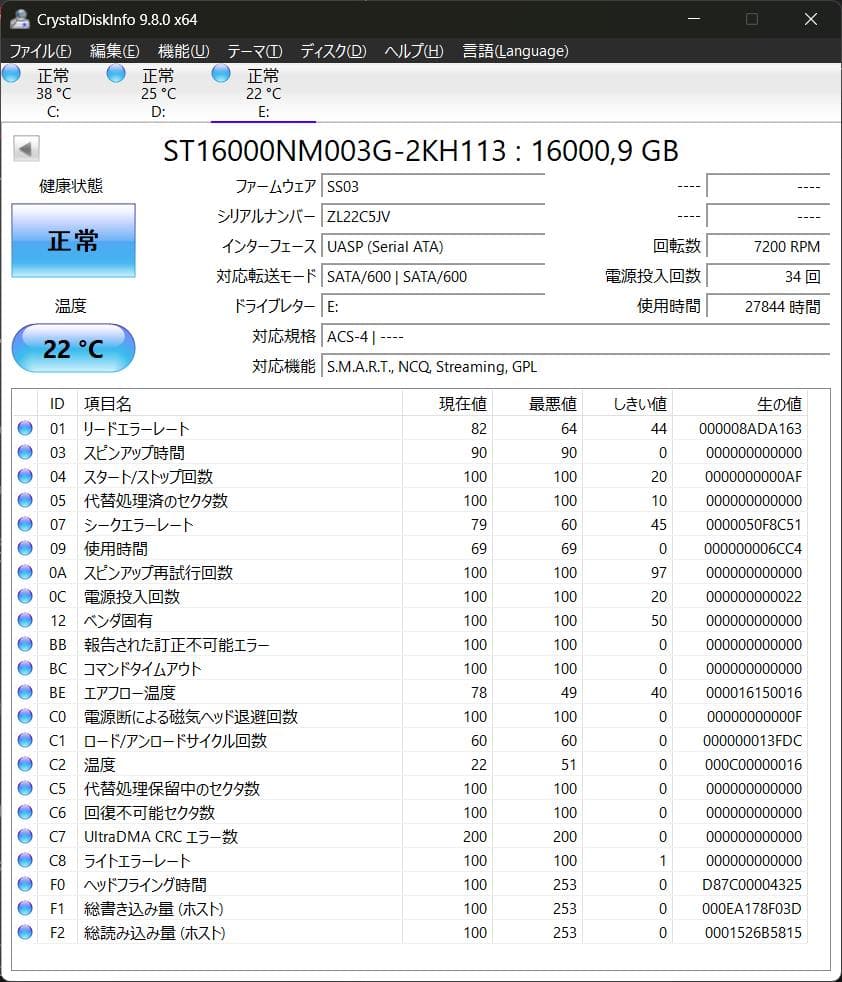Click the rotation speed value 7200 RPM
The width and height of the screenshot is (842, 982).
768,246
